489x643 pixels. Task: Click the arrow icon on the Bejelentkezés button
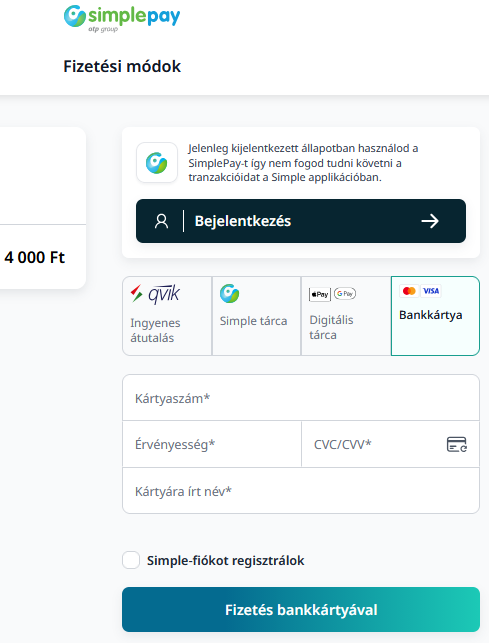pyautogui.click(x=430, y=221)
